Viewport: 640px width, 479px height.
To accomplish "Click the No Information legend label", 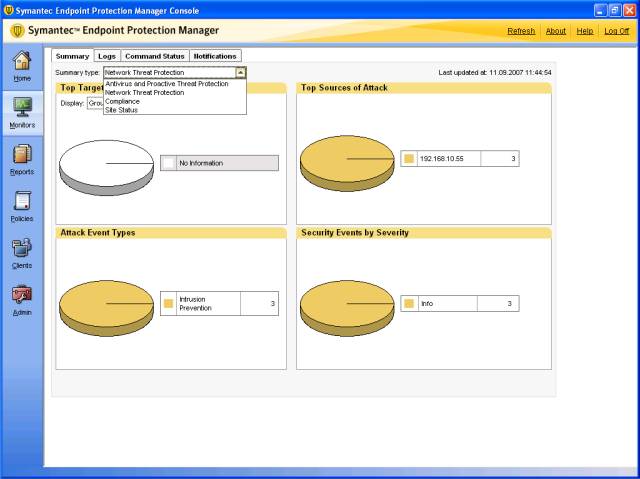I will pos(201,163).
